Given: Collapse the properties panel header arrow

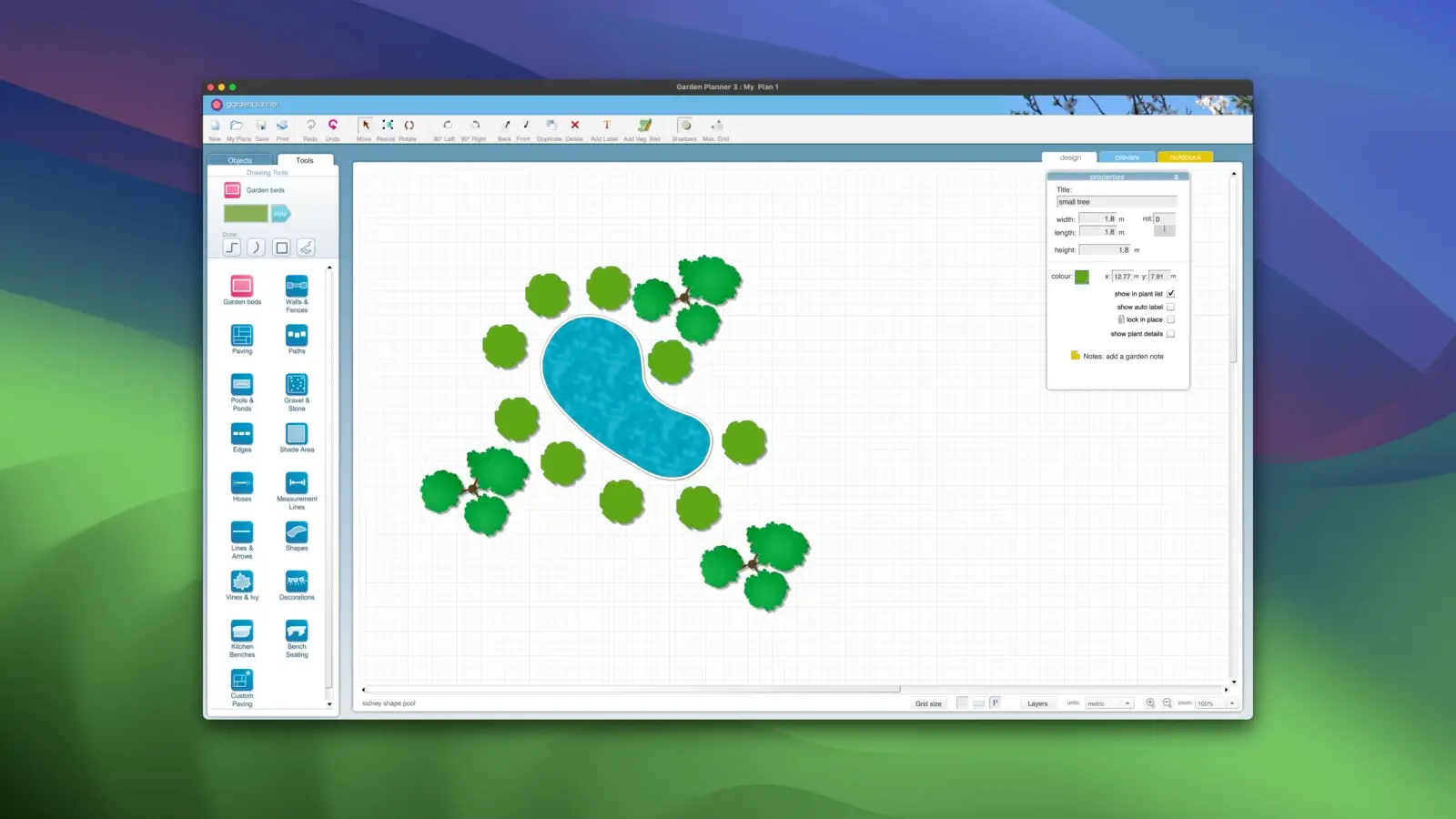Looking at the screenshot, I should pyautogui.click(x=1176, y=177).
